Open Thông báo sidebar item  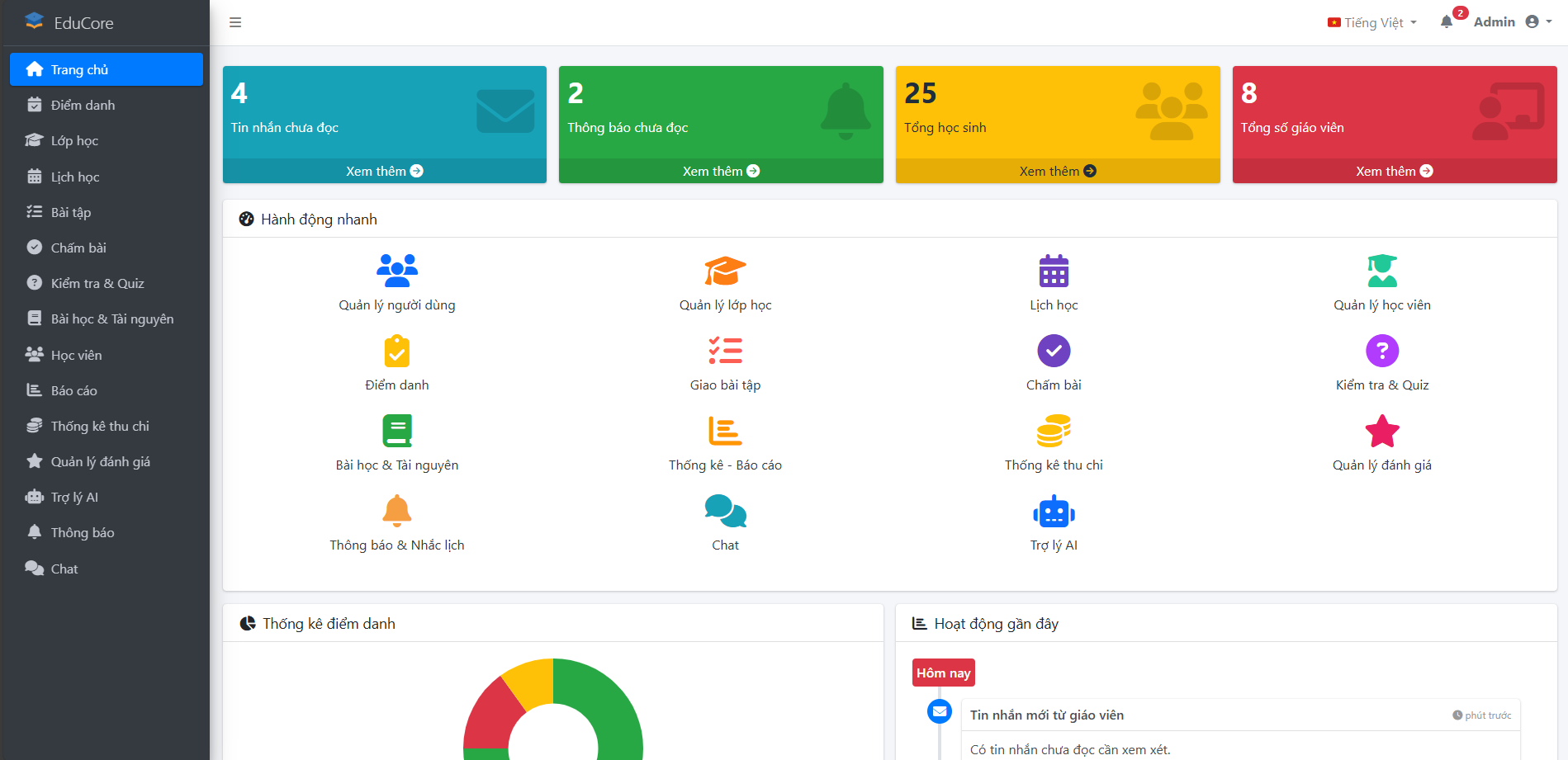coord(107,532)
